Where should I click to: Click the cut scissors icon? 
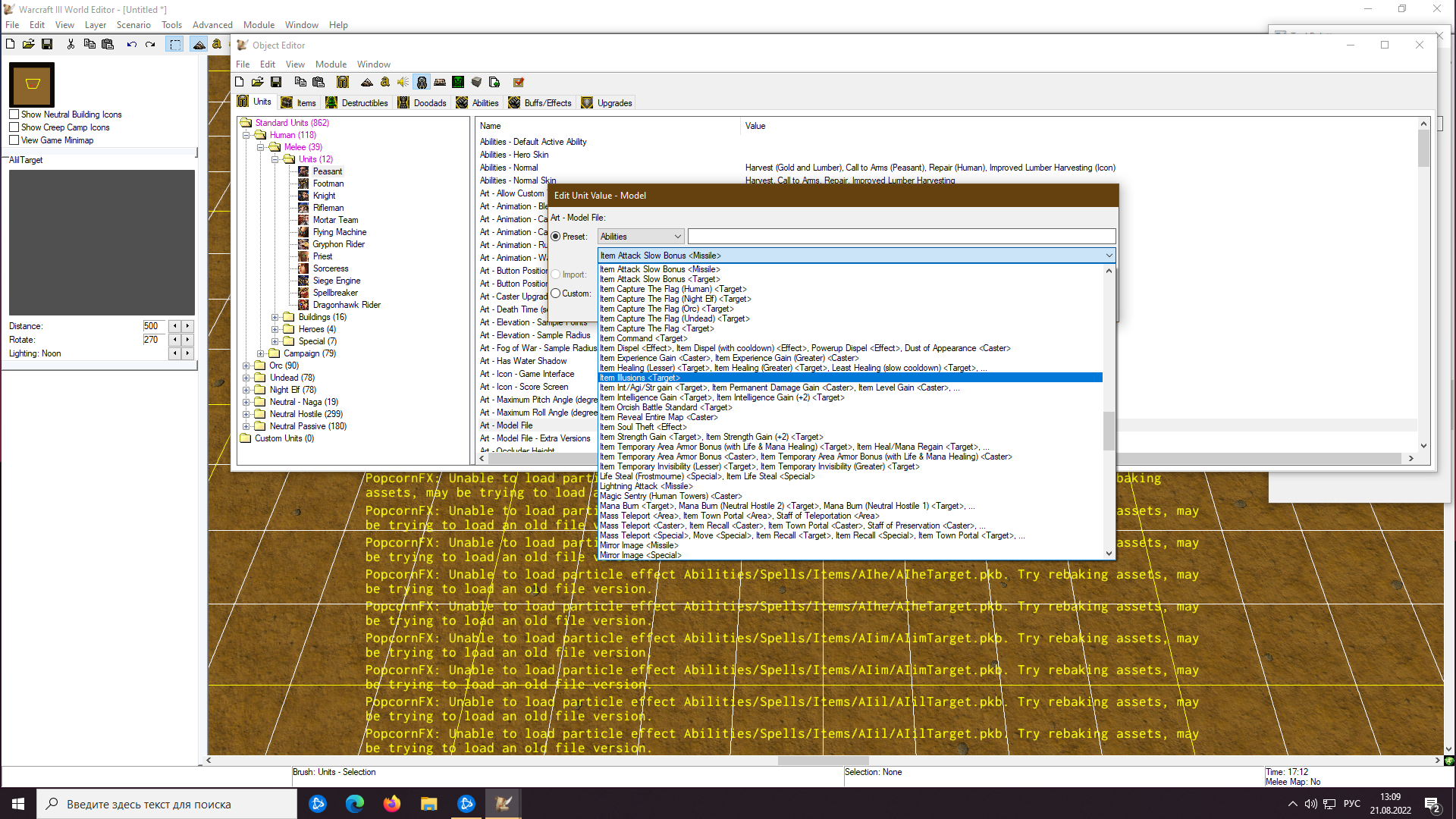pyautogui.click(x=71, y=44)
